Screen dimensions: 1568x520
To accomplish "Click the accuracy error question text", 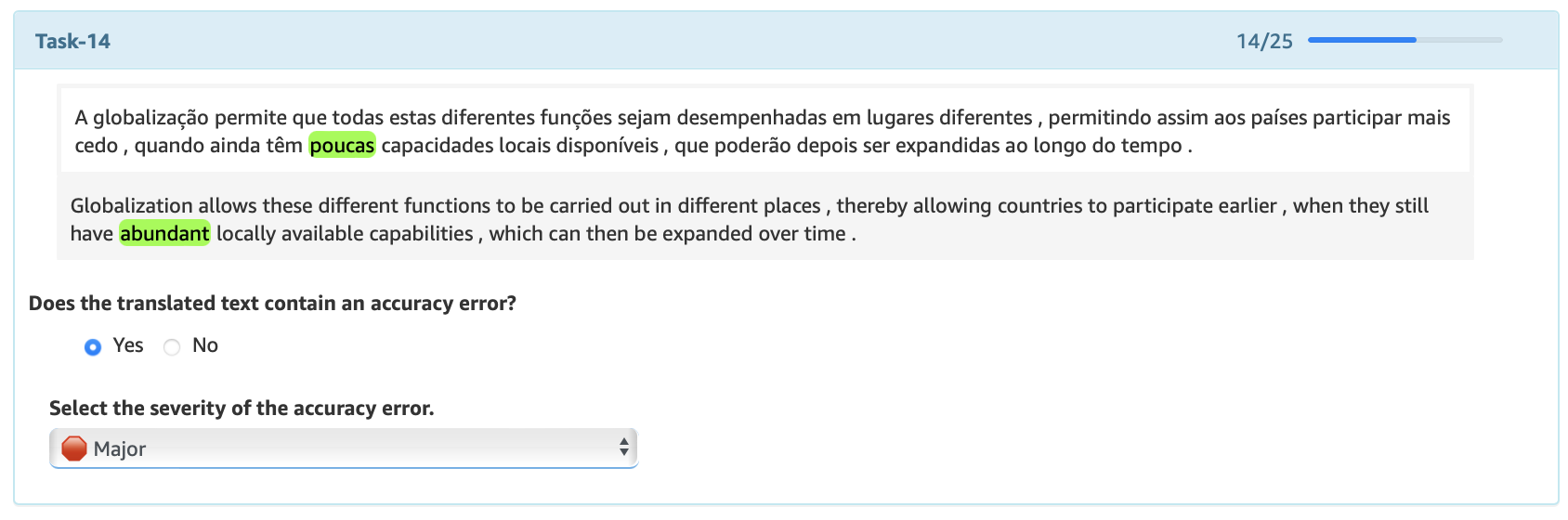I will coord(272,304).
